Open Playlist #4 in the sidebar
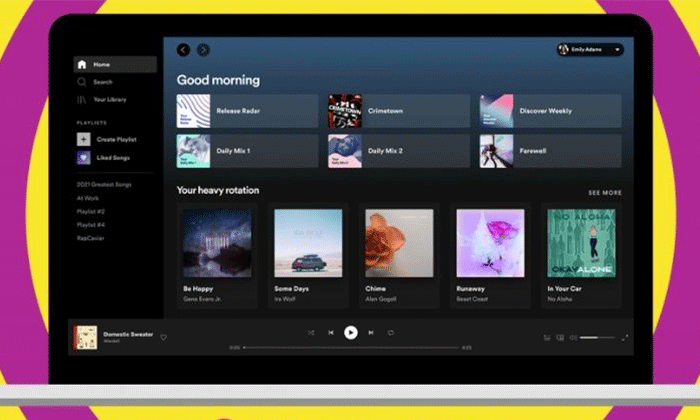Image resolution: width=700 pixels, height=420 pixels. click(91, 225)
